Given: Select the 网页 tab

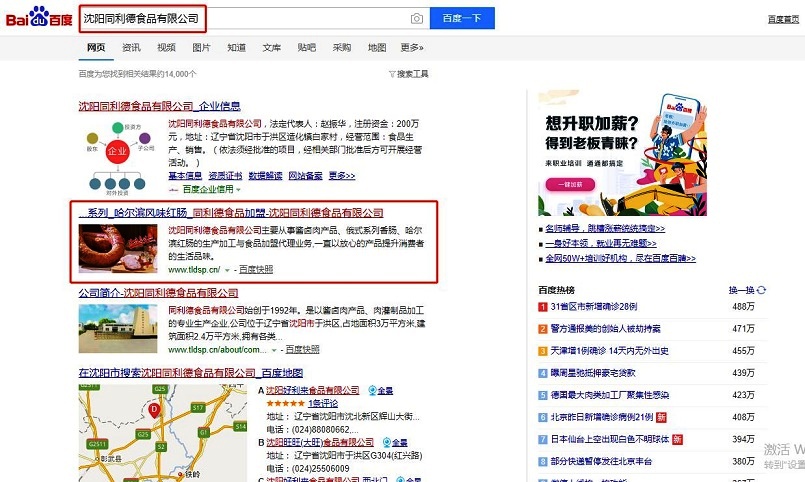Looking at the screenshot, I should [96, 47].
